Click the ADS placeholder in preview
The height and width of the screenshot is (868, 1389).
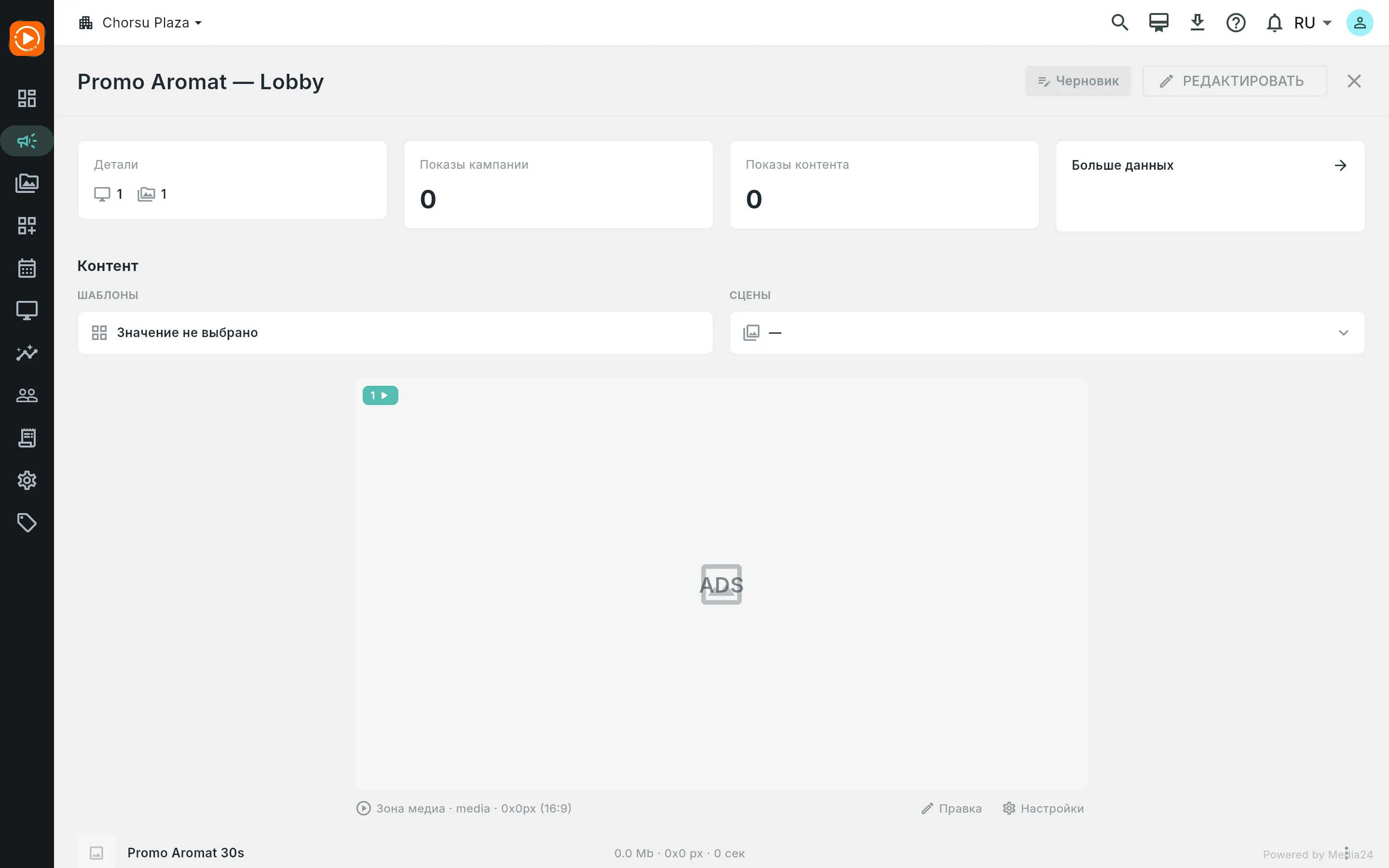[x=722, y=584]
